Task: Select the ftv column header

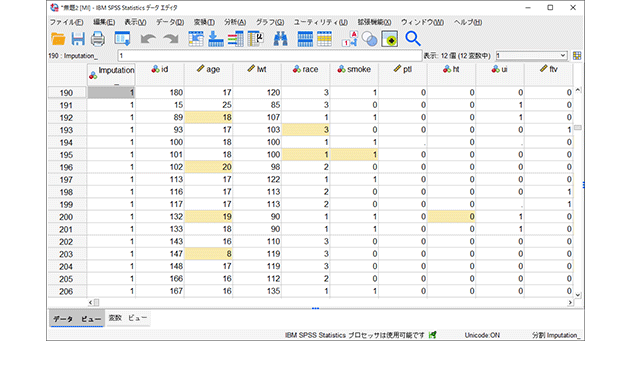Action: click(549, 74)
